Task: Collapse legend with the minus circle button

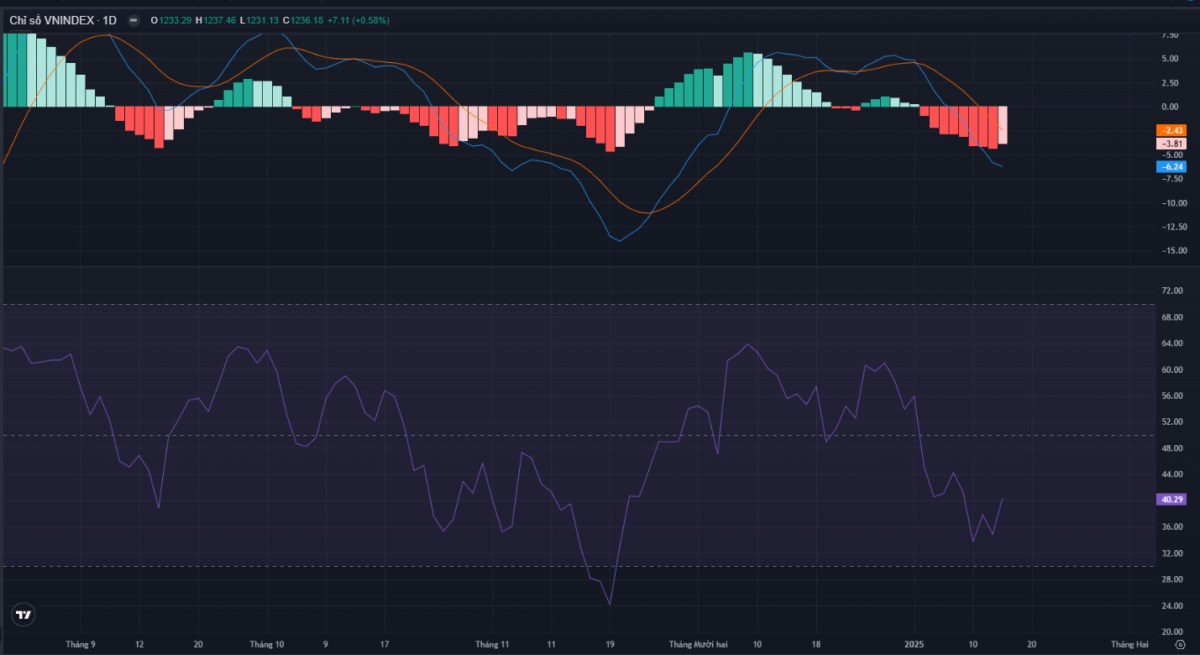Action: coord(134,20)
